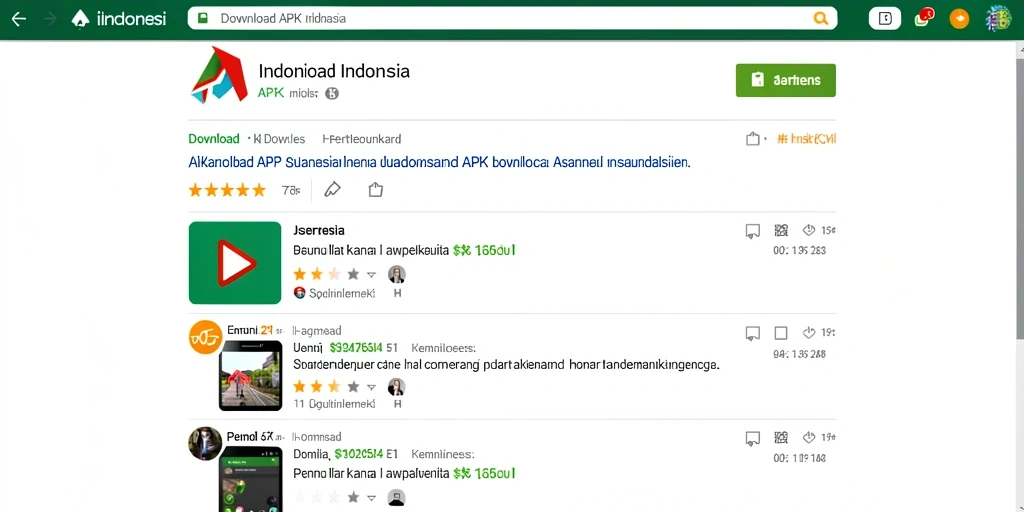Viewport: 1024px width, 512px height.
Task: Click the star rating in Ertuni.21 row
Action: tap(326, 386)
